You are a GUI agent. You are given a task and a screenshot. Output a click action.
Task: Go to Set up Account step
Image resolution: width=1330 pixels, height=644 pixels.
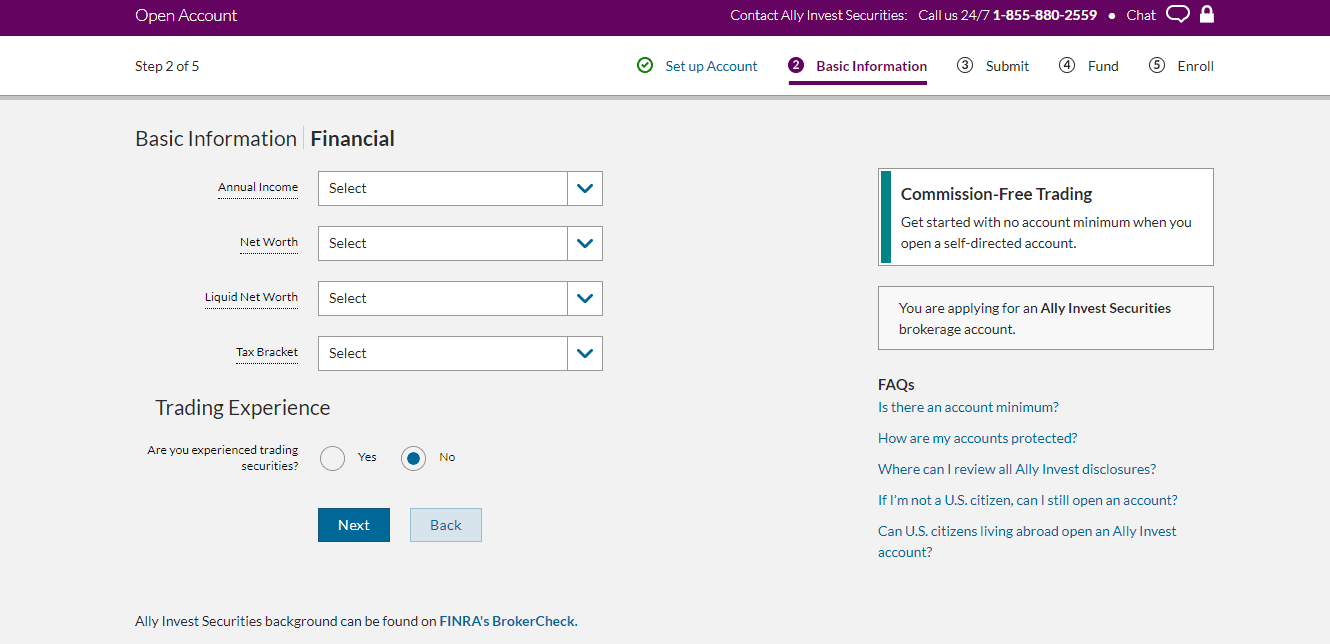pos(711,66)
